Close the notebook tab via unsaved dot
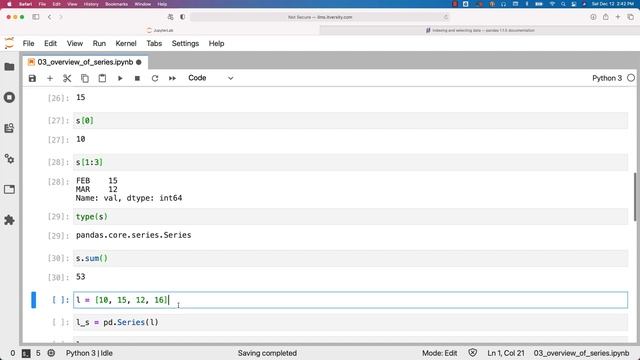This screenshot has height=360, width=640. pyautogui.click(x=139, y=62)
